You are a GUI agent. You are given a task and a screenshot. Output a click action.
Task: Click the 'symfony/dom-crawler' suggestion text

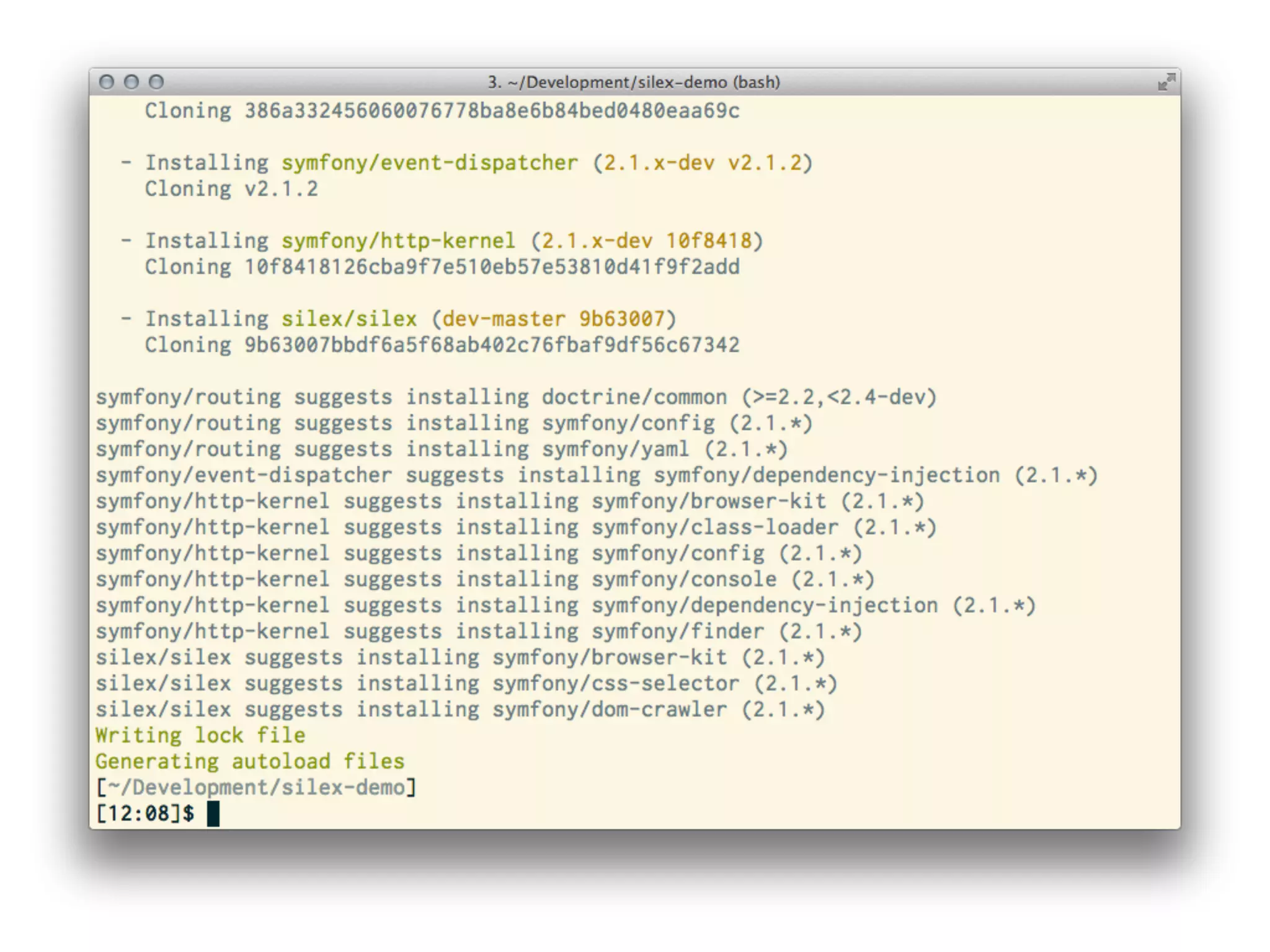pos(609,709)
